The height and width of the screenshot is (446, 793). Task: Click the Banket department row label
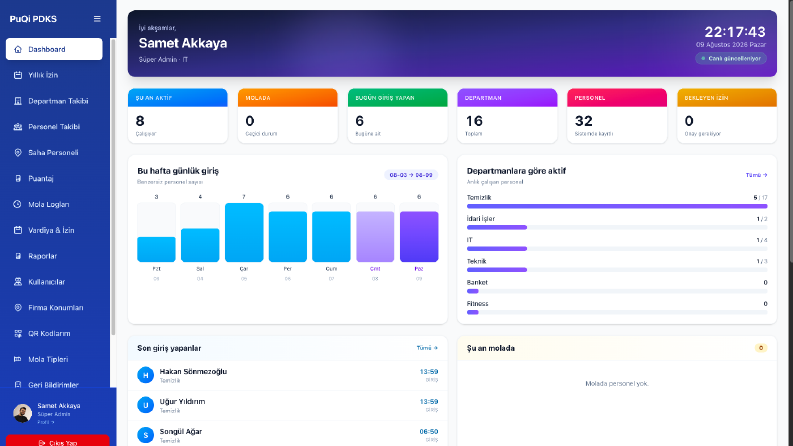(477, 283)
